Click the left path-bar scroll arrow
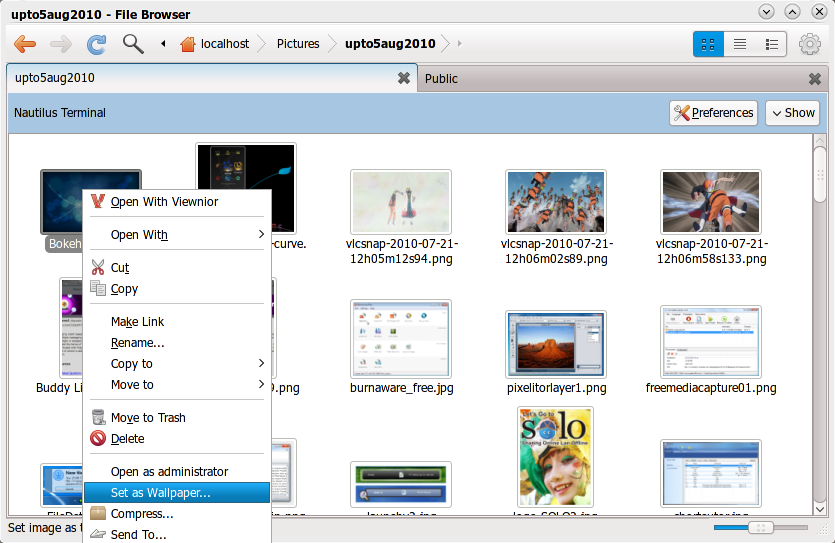Image resolution: width=835 pixels, height=543 pixels. click(163, 44)
